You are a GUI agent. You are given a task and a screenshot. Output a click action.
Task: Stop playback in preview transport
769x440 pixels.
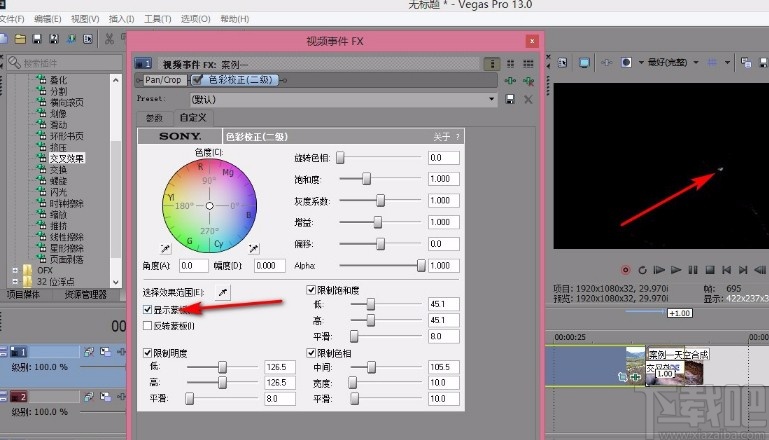tap(709, 269)
